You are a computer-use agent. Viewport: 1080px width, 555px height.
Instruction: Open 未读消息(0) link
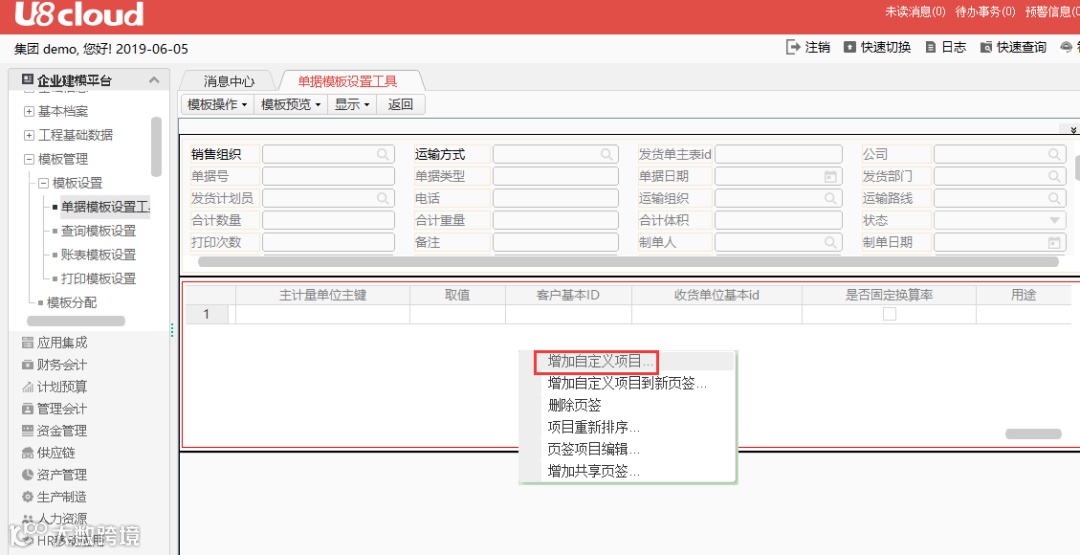pyautogui.click(x=915, y=12)
